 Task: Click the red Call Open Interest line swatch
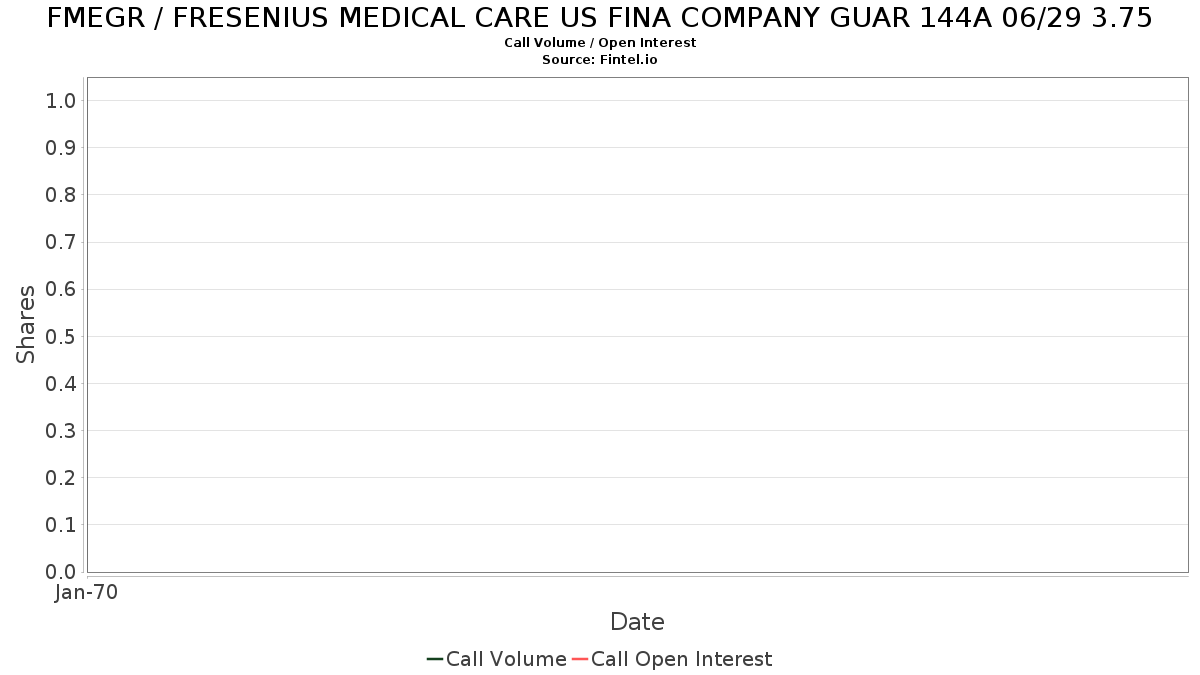(x=580, y=659)
